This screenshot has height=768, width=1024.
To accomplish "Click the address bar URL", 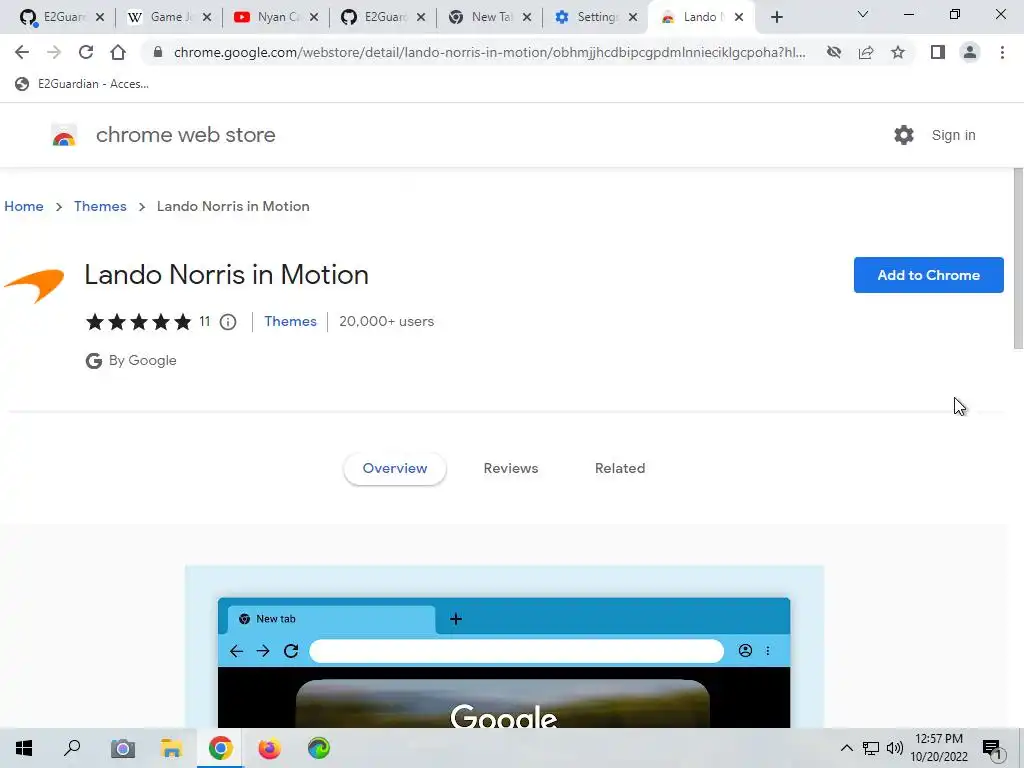I will (x=488, y=52).
